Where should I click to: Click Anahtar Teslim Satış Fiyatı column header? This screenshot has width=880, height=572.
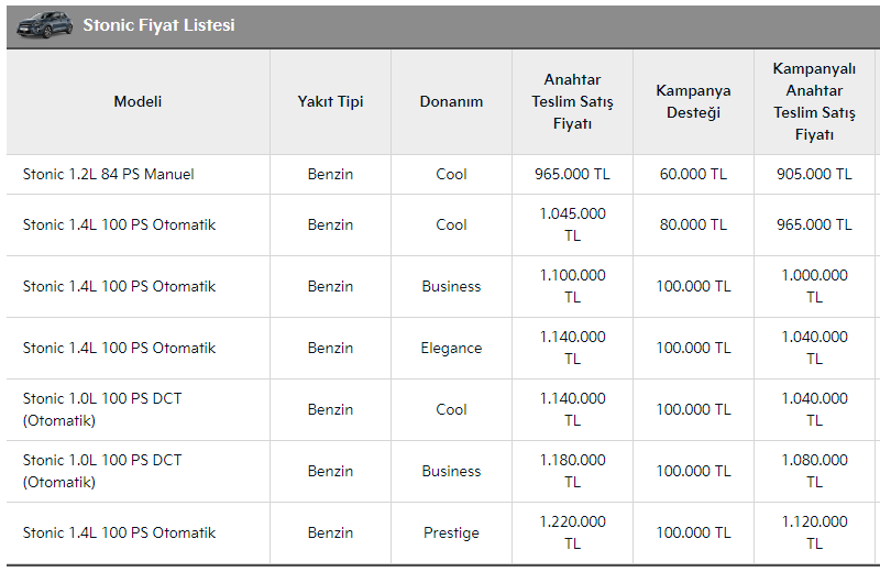tap(572, 101)
